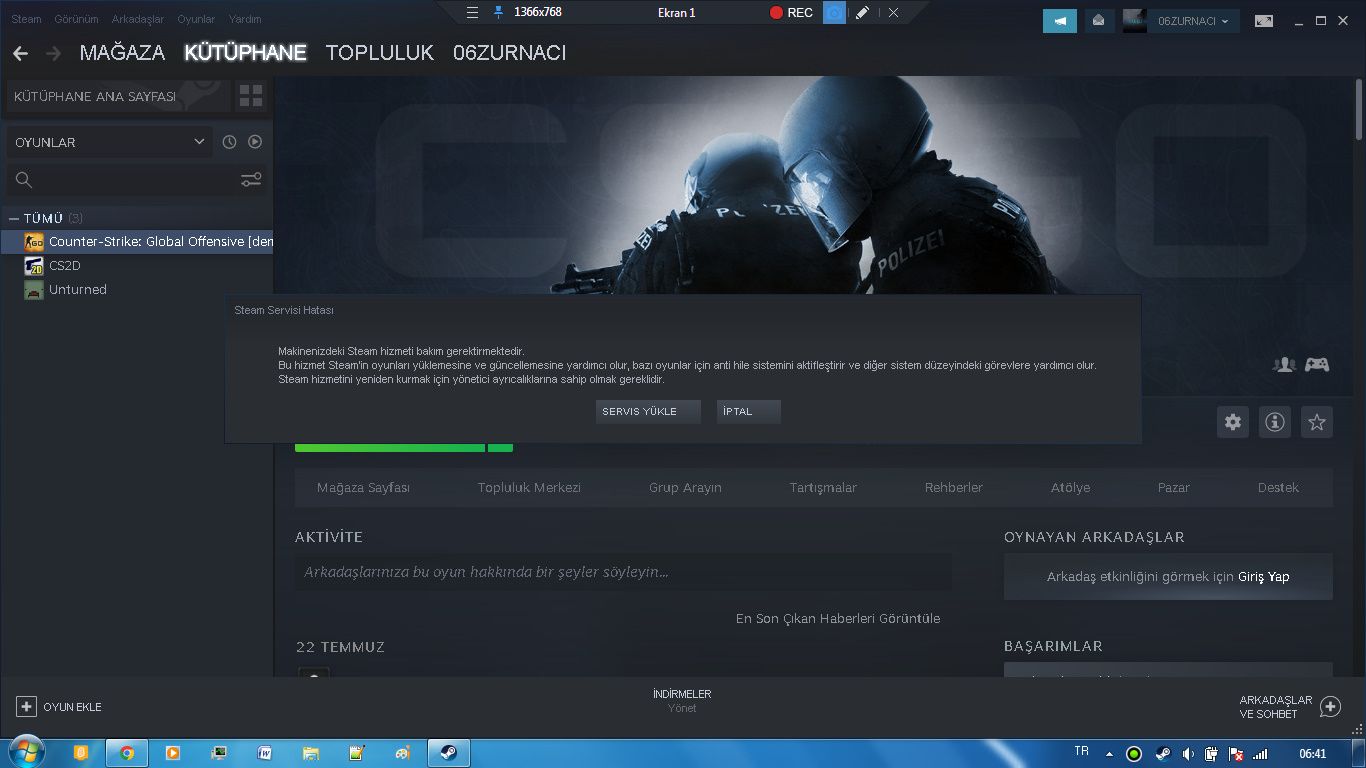Click the activity status text field
The image size is (1366, 768).
pos(623,572)
